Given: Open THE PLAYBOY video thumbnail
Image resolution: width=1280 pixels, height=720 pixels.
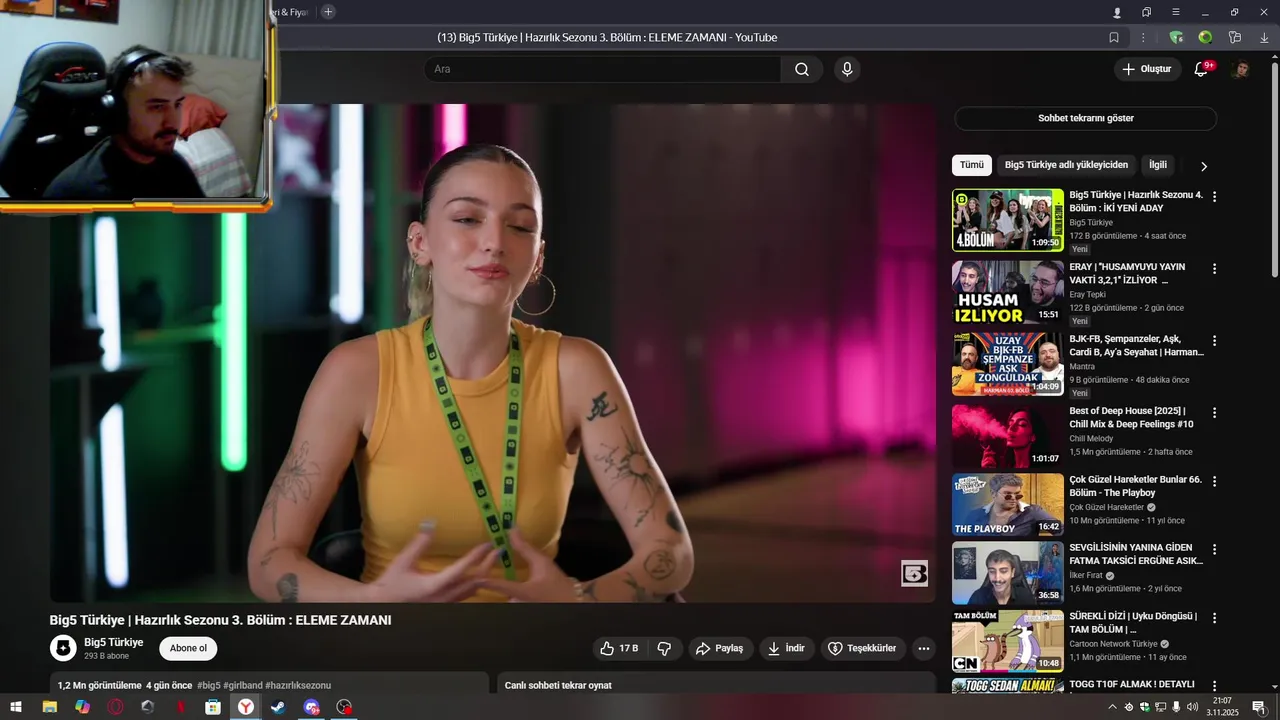Looking at the screenshot, I should click(1008, 505).
